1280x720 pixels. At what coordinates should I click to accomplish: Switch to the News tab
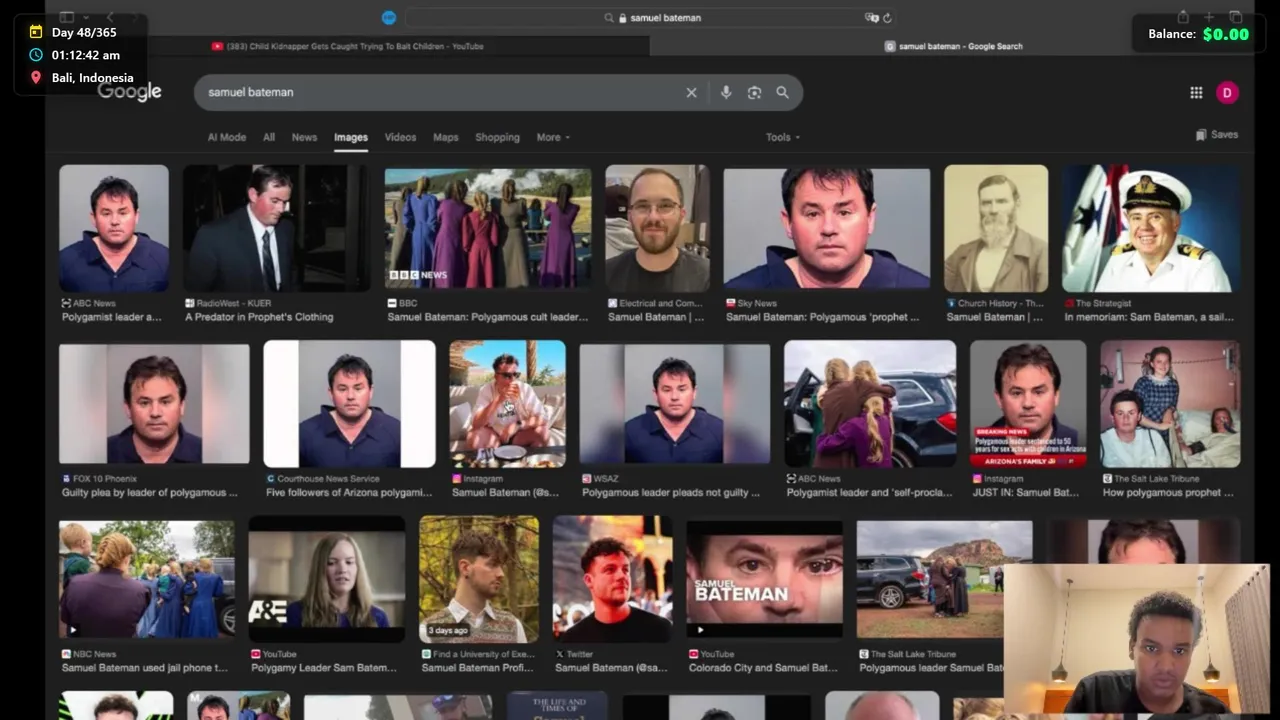[304, 137]
